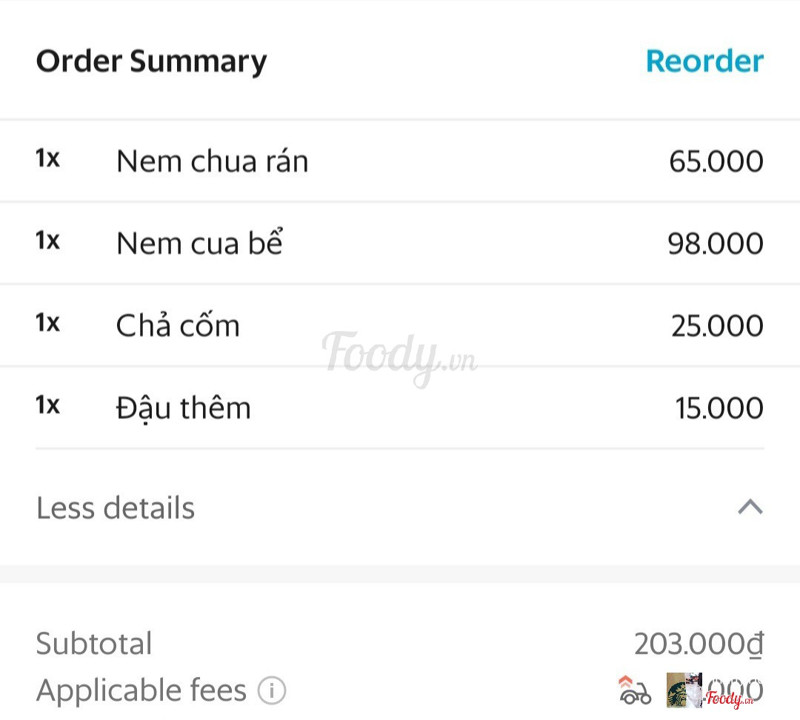Select the Đậu thêm item
Image resolution: width=800 pixels, height=720 pixels.
tap(183, 408)
